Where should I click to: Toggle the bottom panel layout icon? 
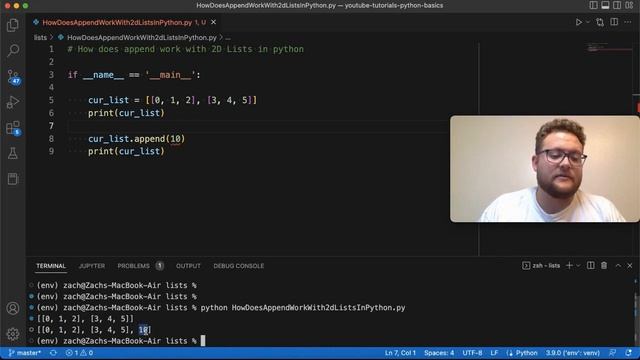click(605, 5)
